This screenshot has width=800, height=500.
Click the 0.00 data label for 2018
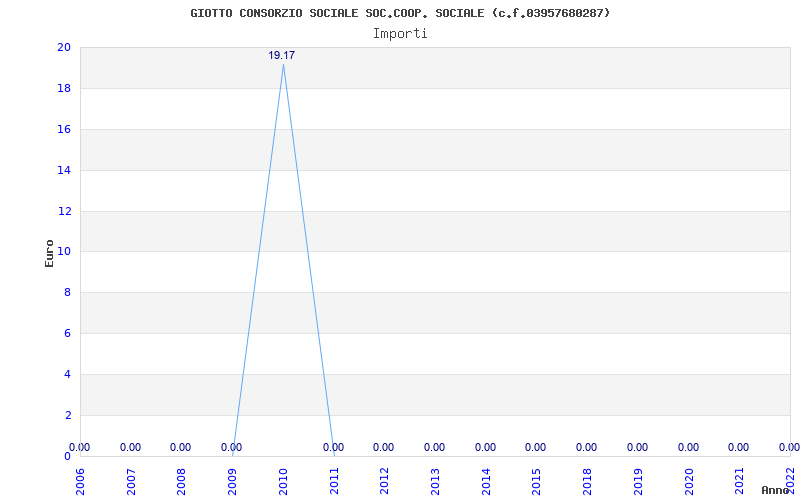(x=587, y=447)
